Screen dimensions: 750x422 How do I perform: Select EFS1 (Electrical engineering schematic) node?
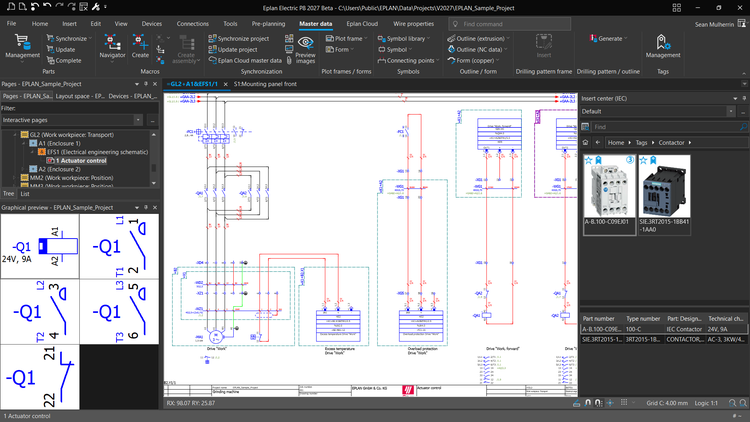coord(97,152)
